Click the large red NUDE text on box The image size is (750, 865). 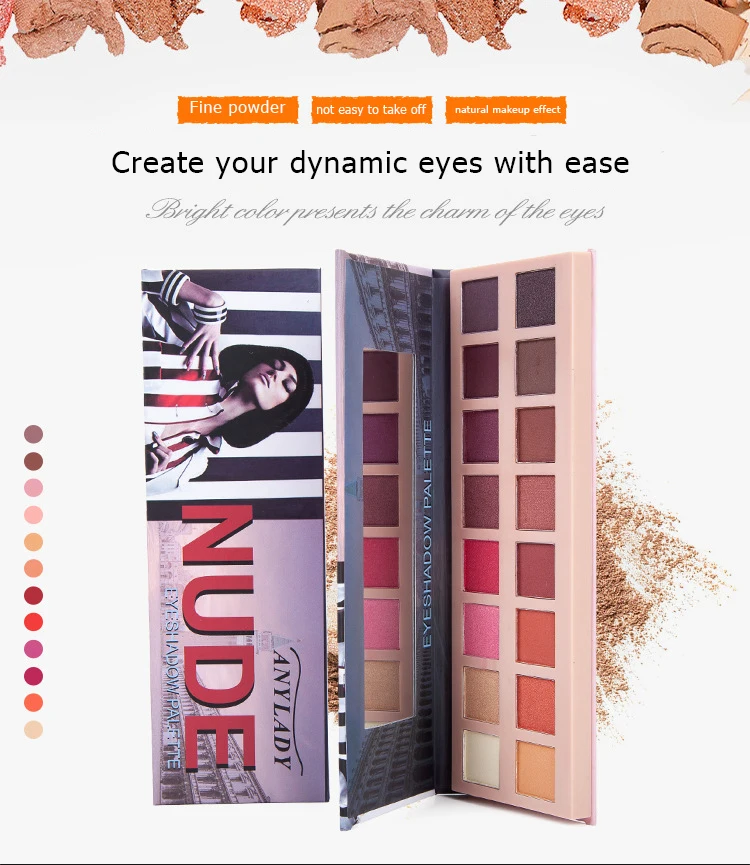pyautogui.click(x=219, y=637)
